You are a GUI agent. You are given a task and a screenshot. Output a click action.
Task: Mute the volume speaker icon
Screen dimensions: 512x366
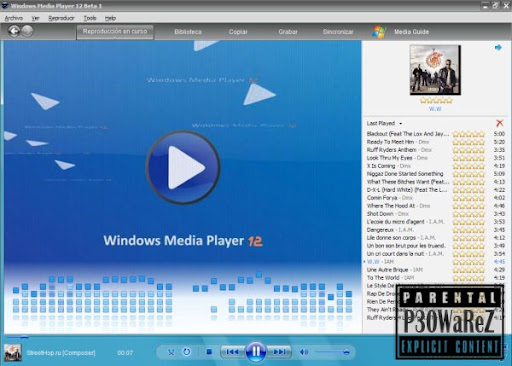[304, 352]
